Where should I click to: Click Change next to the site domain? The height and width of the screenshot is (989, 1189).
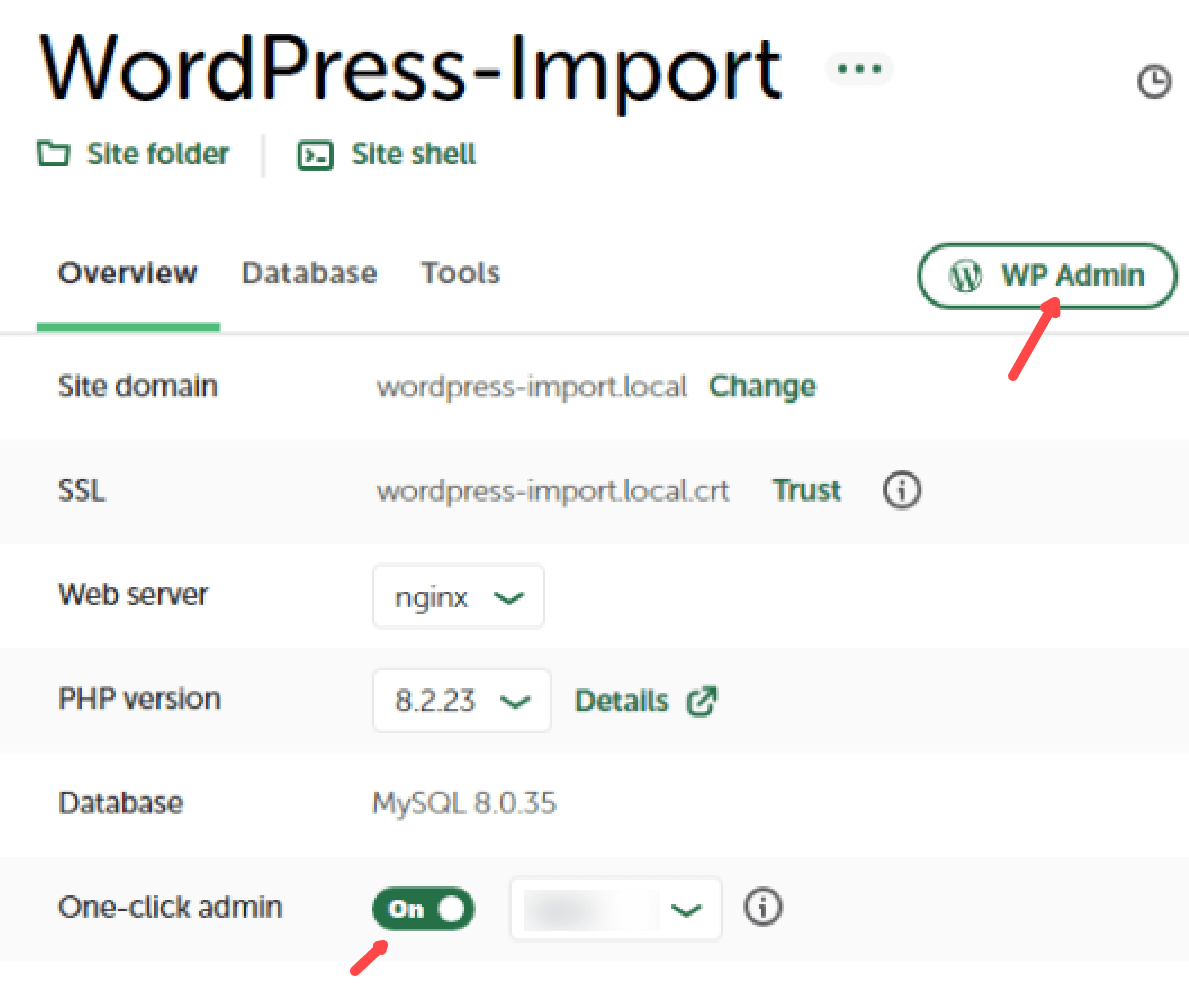point(762,387)
